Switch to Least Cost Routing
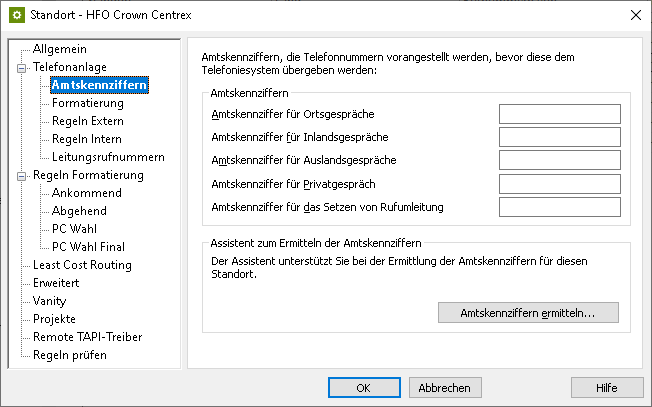This screenshot has width=652, height=407. [82, 265]
